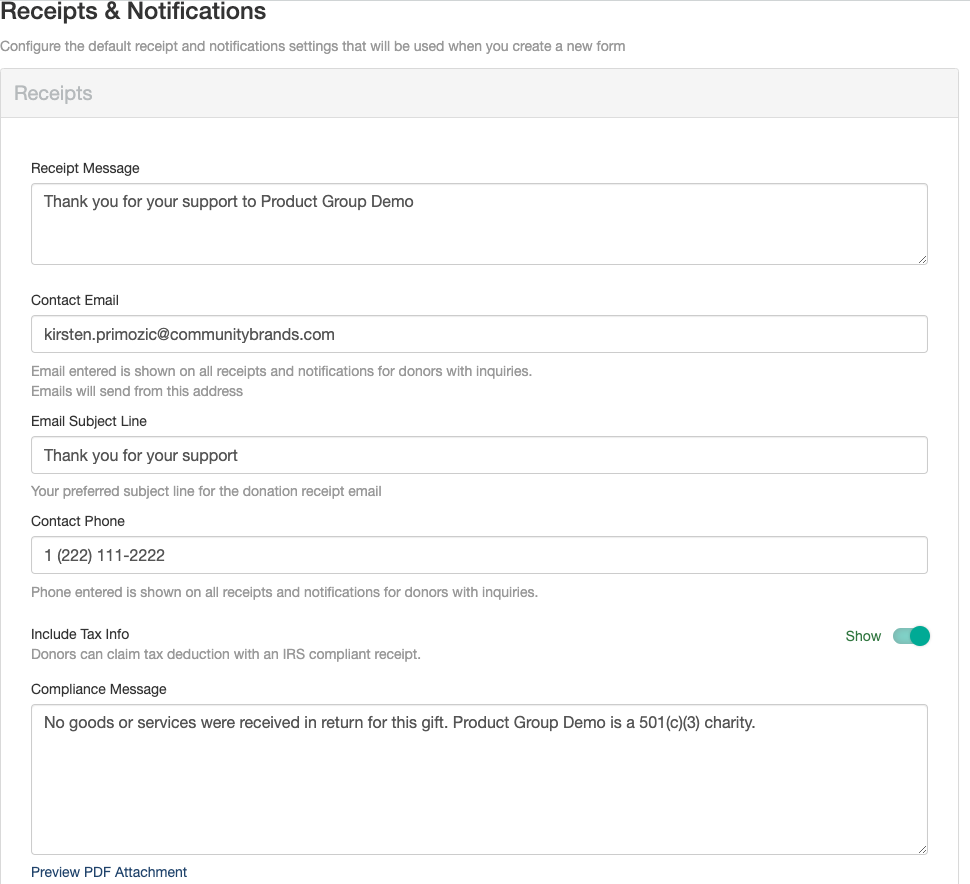Click the Email Subject Line label
This screenshot has width=970, height=884.
click(89, 421)
